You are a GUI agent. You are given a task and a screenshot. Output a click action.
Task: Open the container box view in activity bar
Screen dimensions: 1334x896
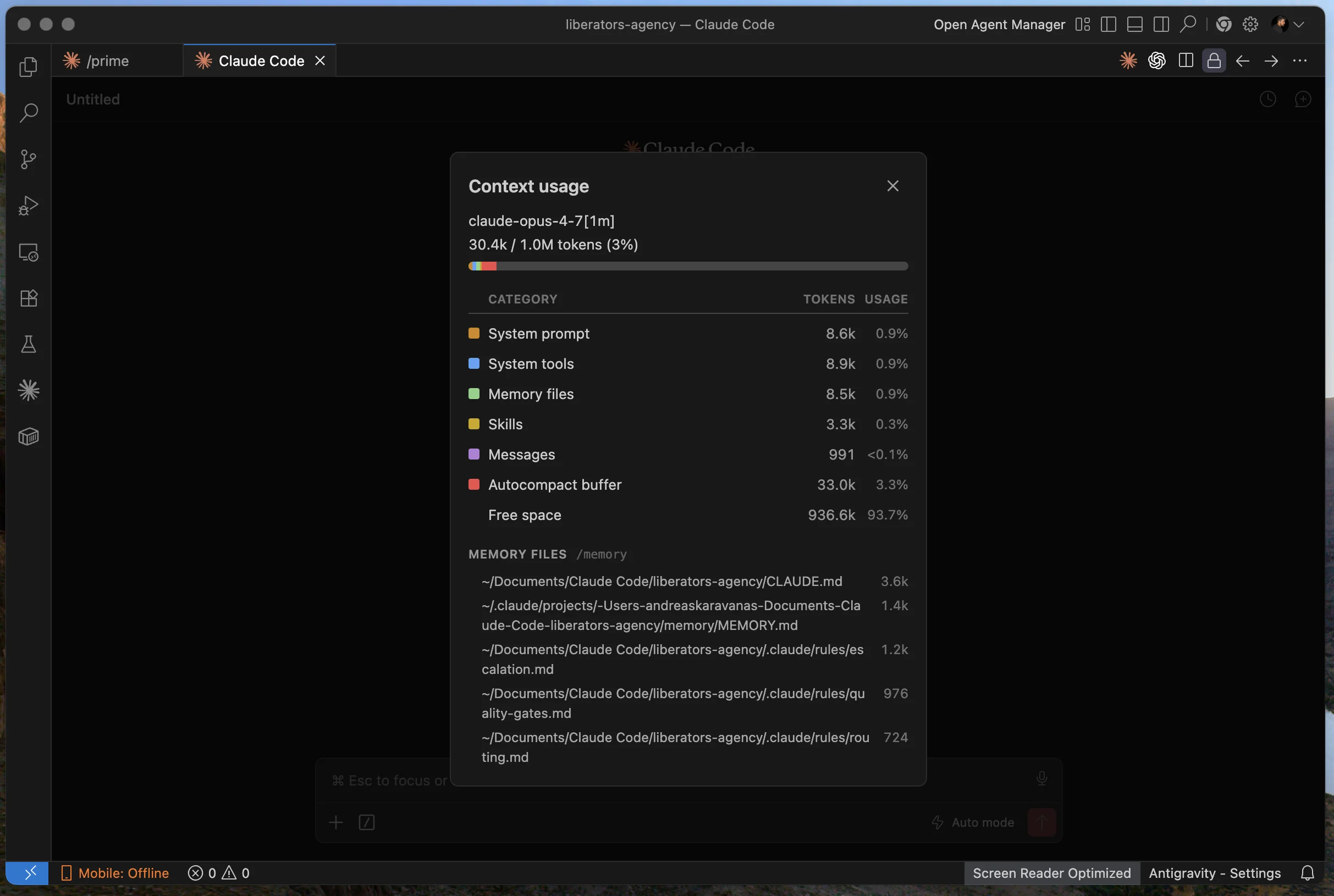coord(28,436)
